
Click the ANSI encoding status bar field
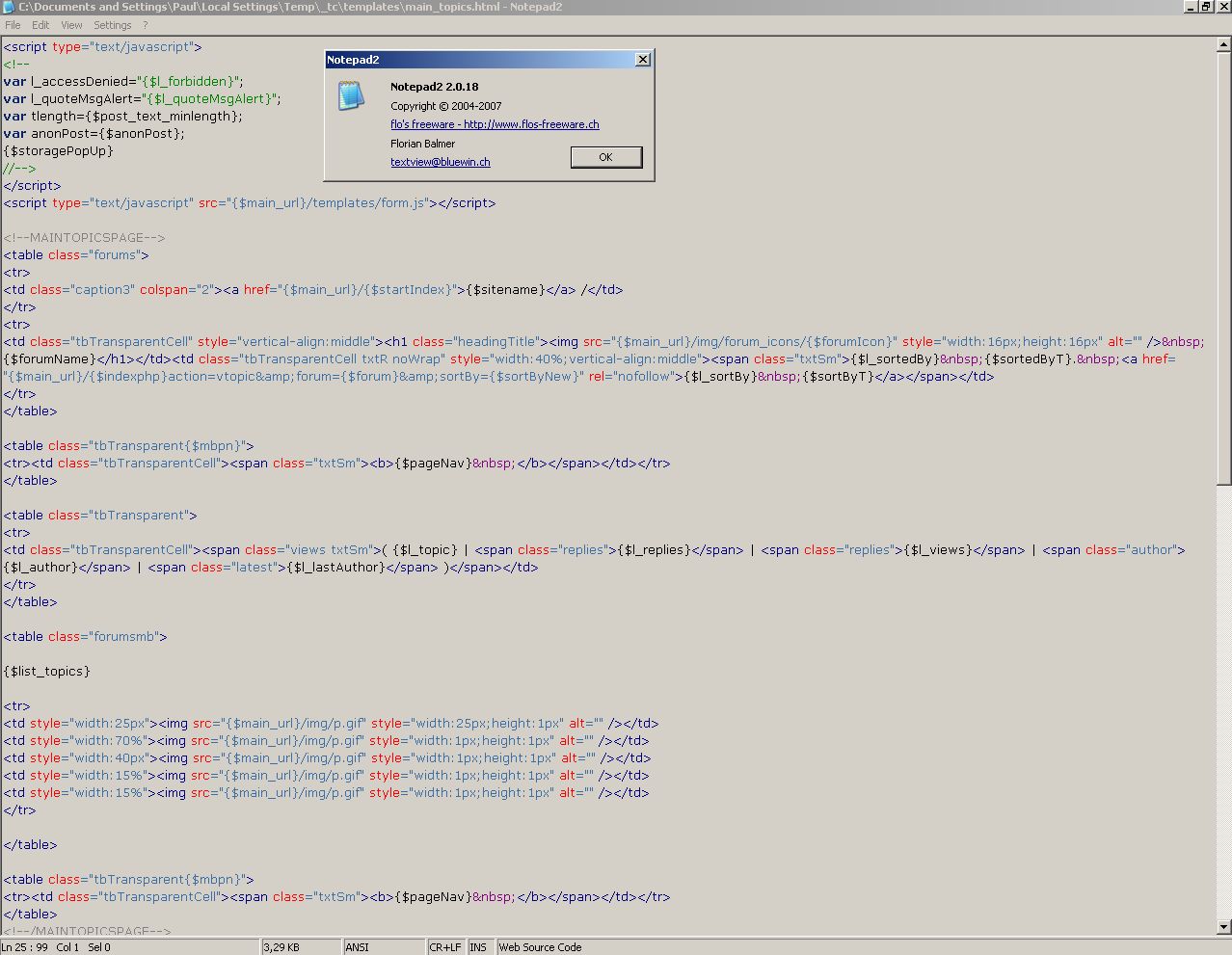click(x=385, y=947)
